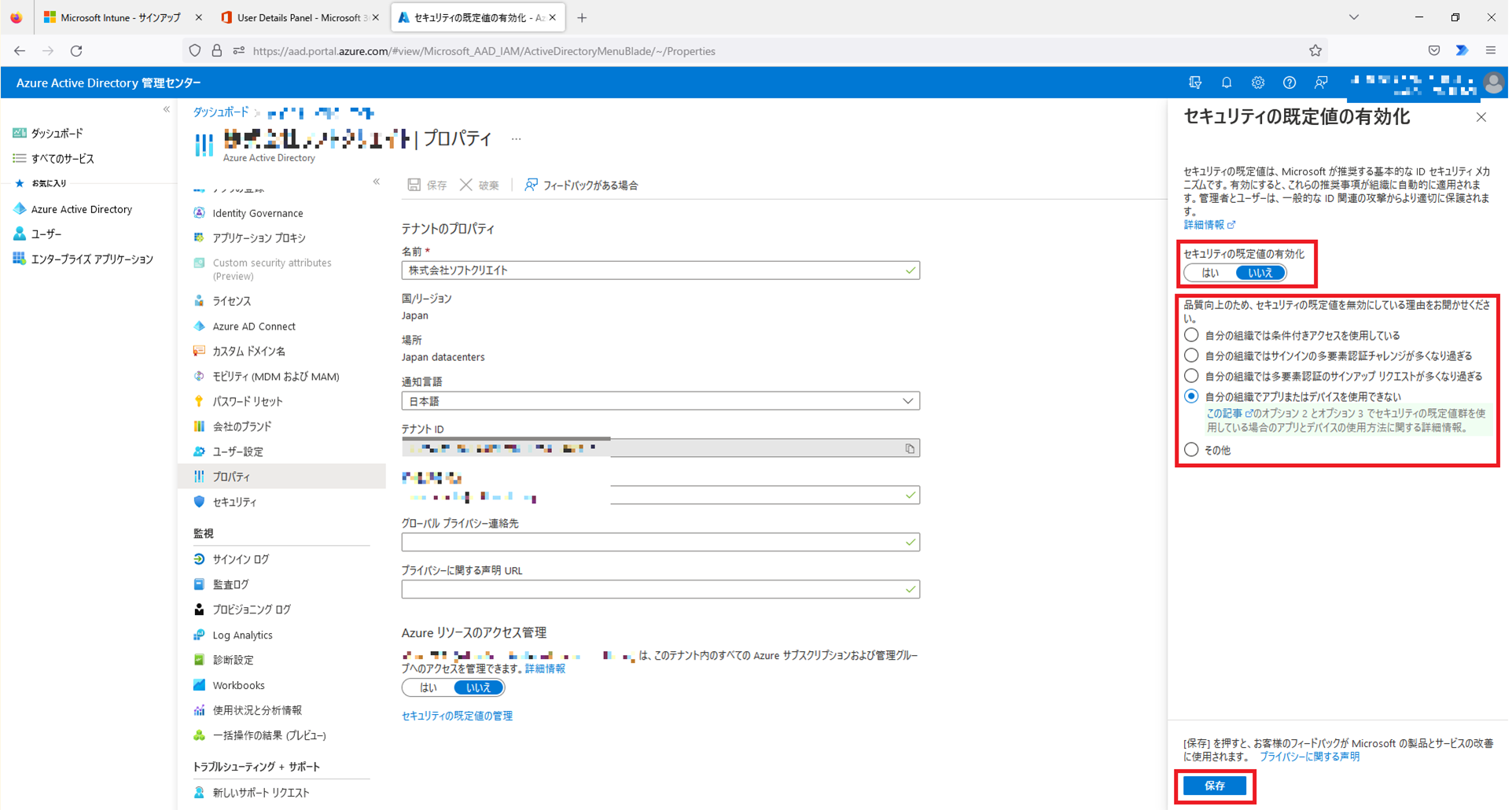Click プライバシーに関する声明 URL field

pyautogui.click(x=660, y=590)
